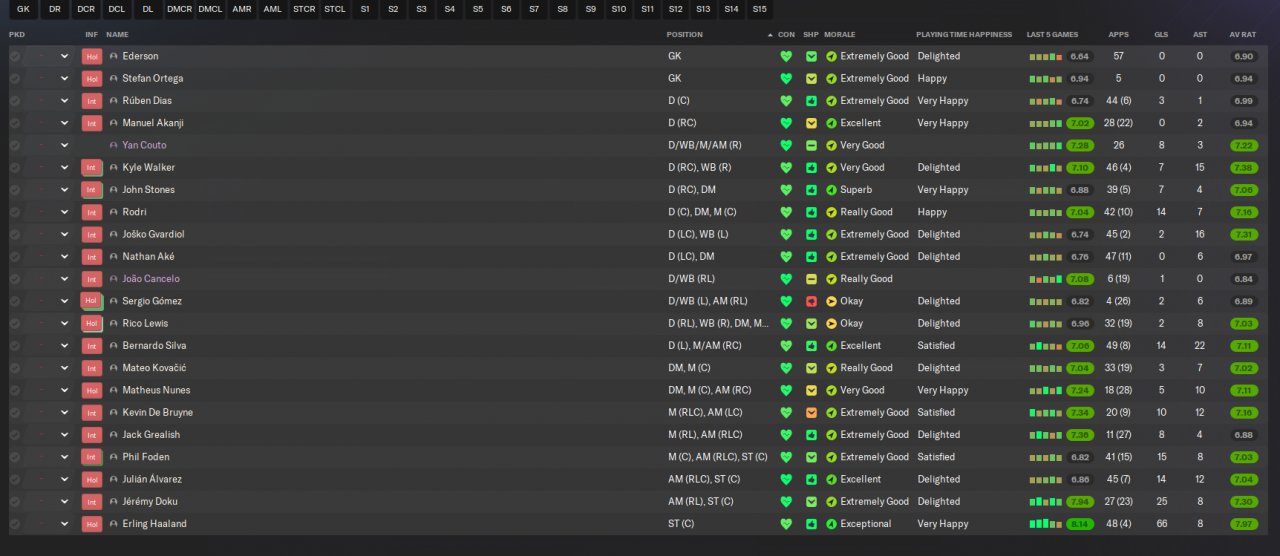
Task: Click Ederson's Hol info badge
Action: click(92, 57)
